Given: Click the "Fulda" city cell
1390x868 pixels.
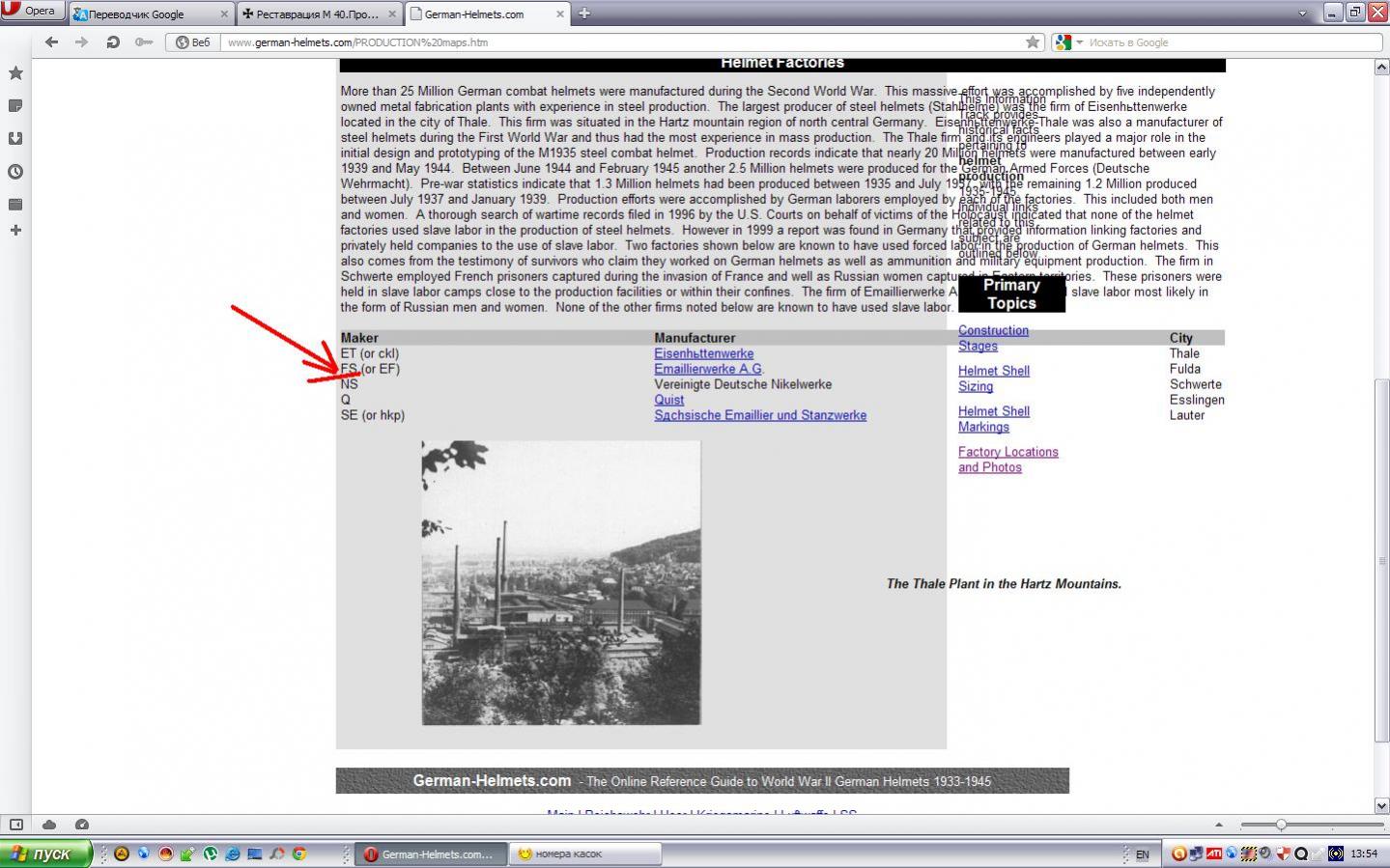Looking at the screenshot, I should click(x=1185, y=369).
